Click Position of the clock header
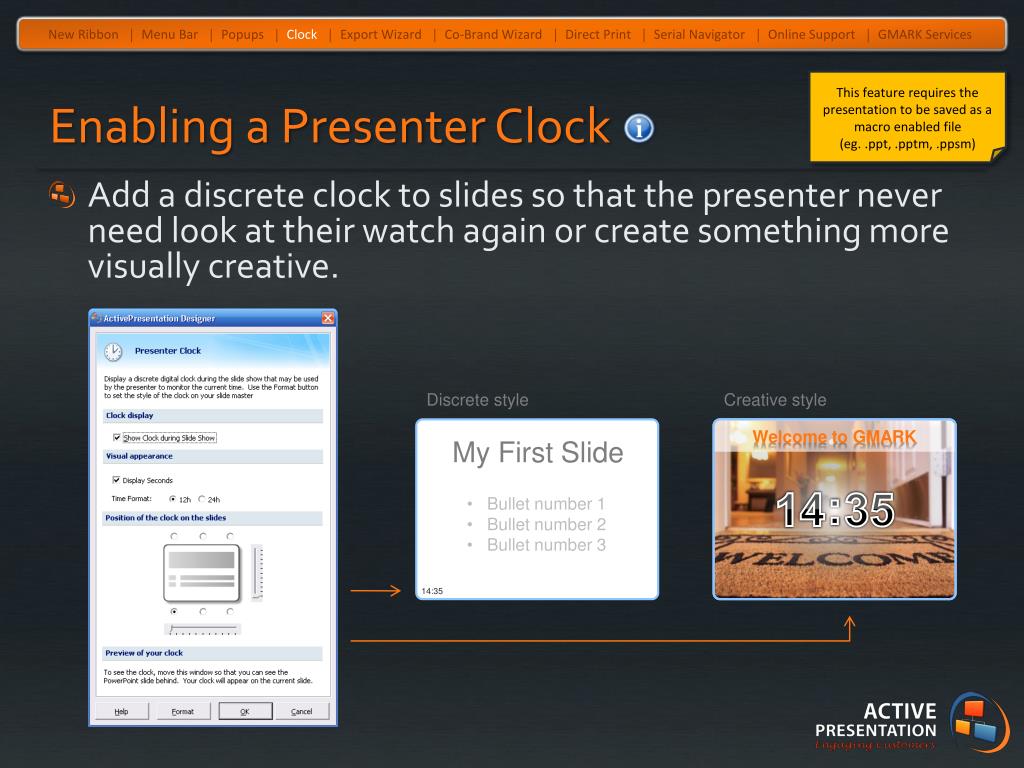Screen dimensions: 1024x768 (x=212, y=518)
